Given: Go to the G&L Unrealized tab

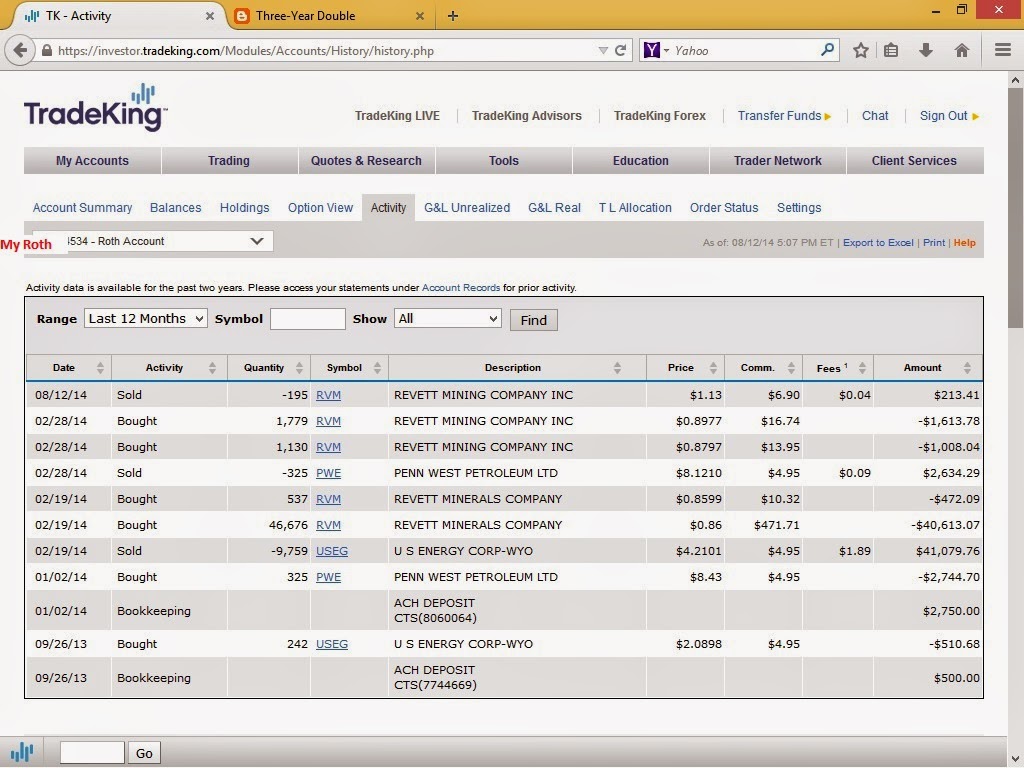Looking at the screenshot, I should pyautogui.click(x=467, y=208).
